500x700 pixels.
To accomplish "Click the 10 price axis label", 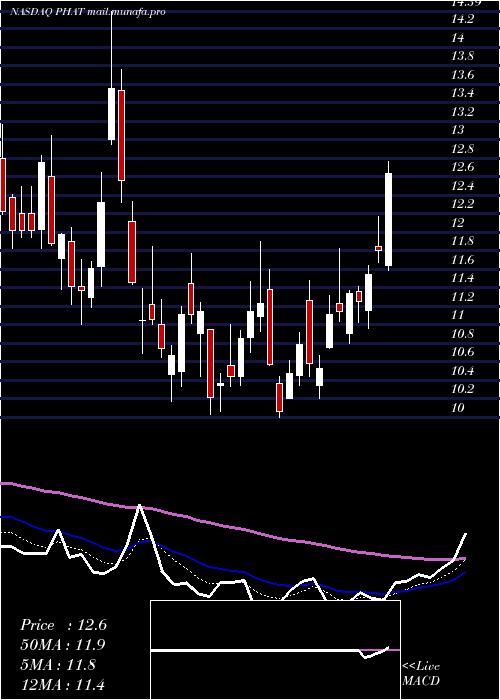I will (x=458, y=408).
